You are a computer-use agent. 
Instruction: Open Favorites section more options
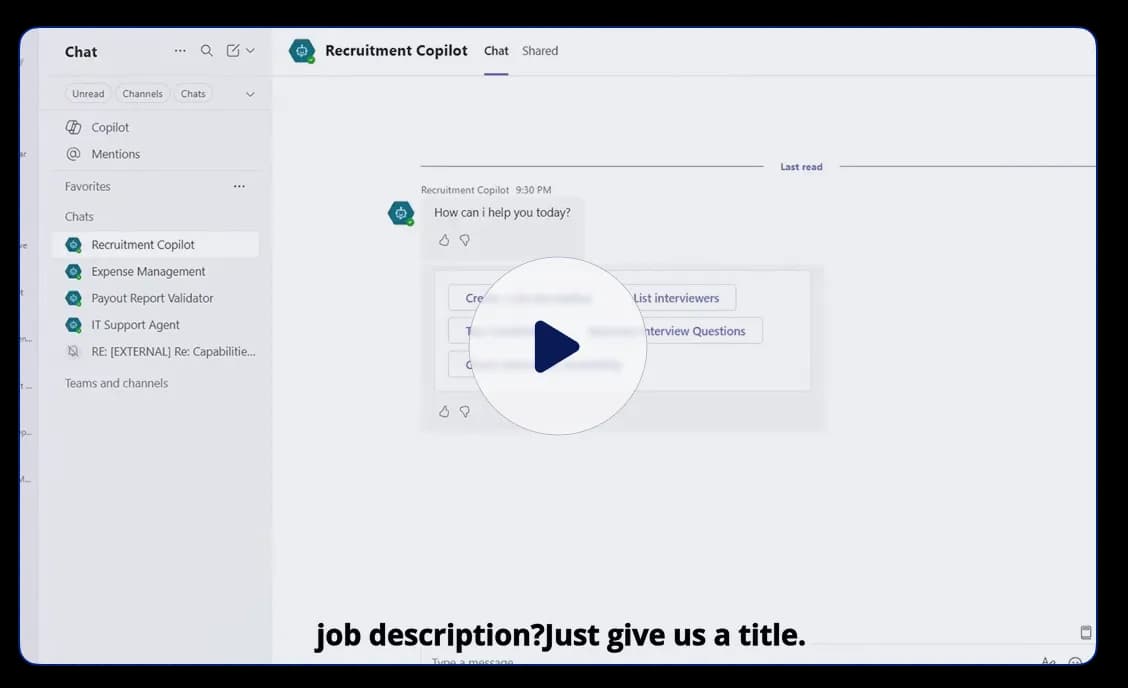[239, 186]
